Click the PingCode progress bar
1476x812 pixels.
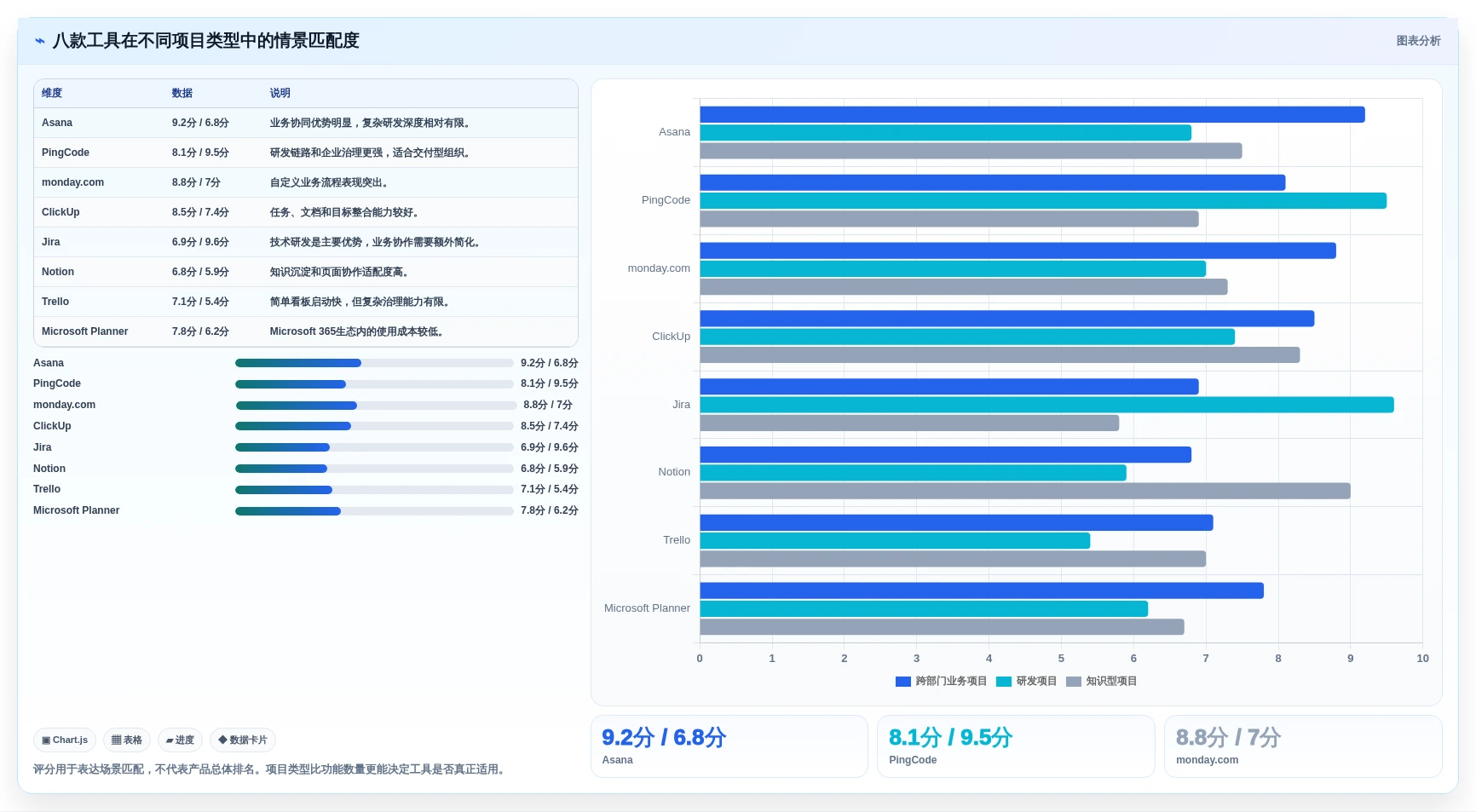(374, 384)
